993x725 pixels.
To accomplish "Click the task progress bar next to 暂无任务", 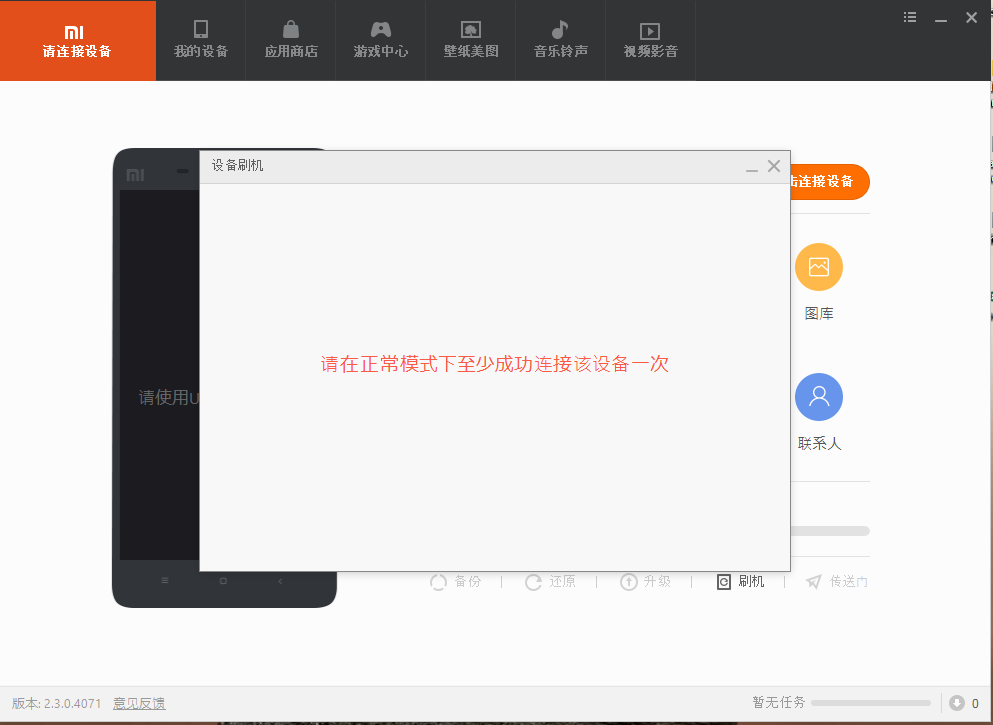I will coord(870,702).
